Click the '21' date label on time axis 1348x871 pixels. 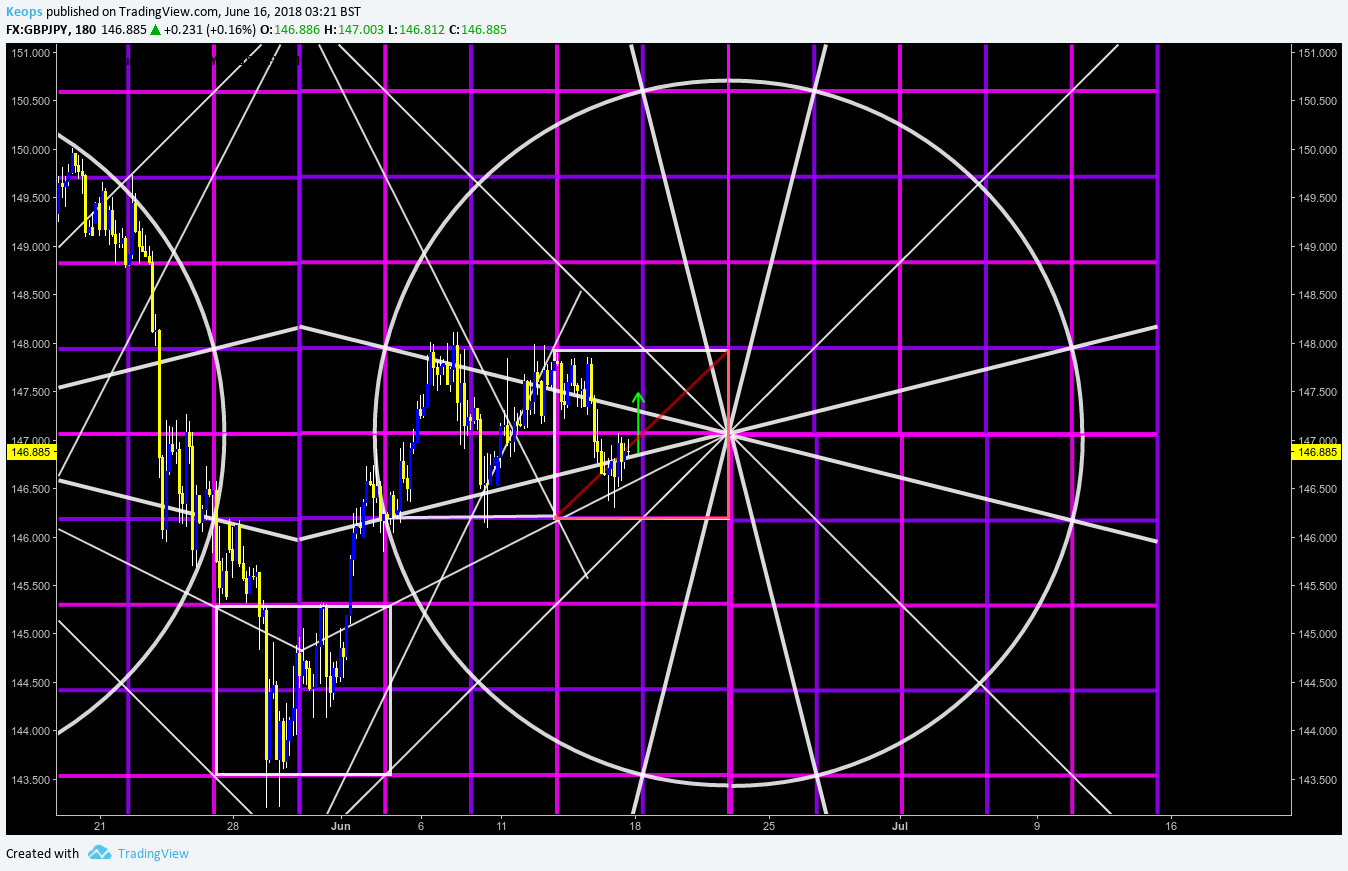pos(99,825)
